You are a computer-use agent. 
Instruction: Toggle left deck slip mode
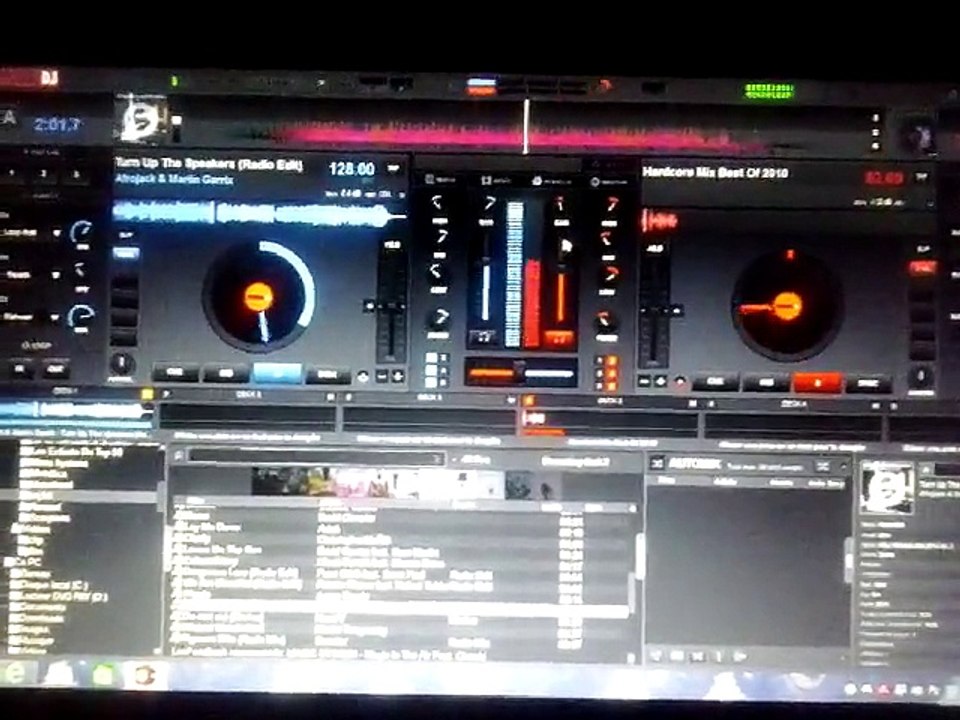click(126, 235)
